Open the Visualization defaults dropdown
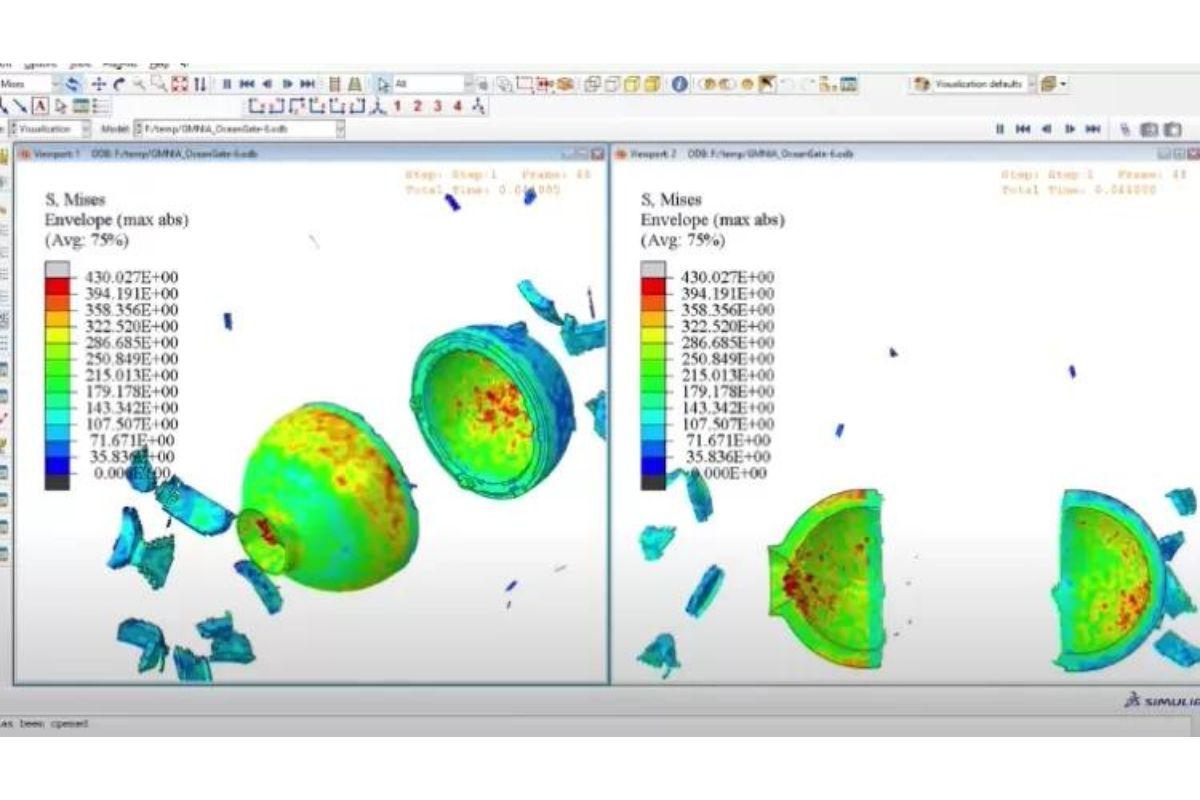1200x800 pixels. tap(1028, 85)
